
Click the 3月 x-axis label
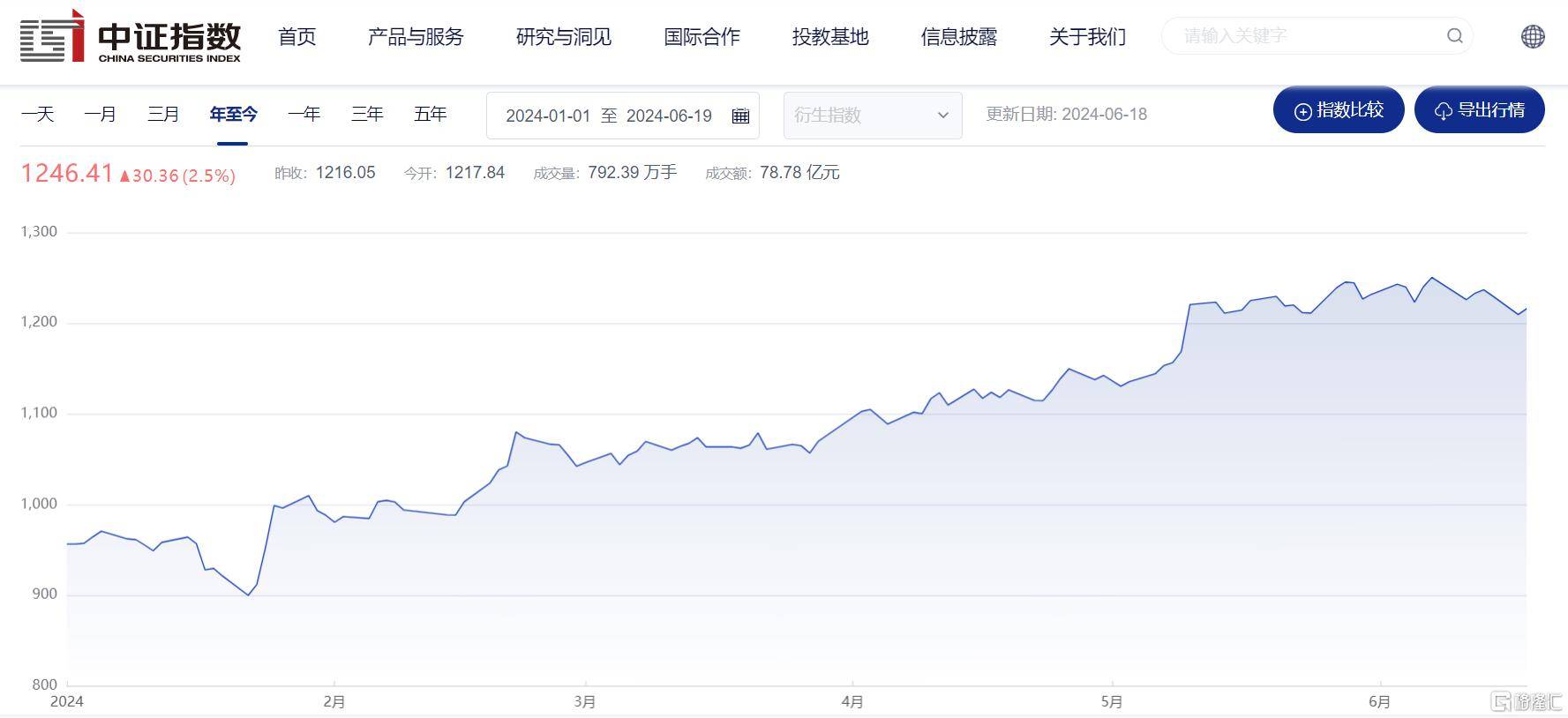pos(585,702)
